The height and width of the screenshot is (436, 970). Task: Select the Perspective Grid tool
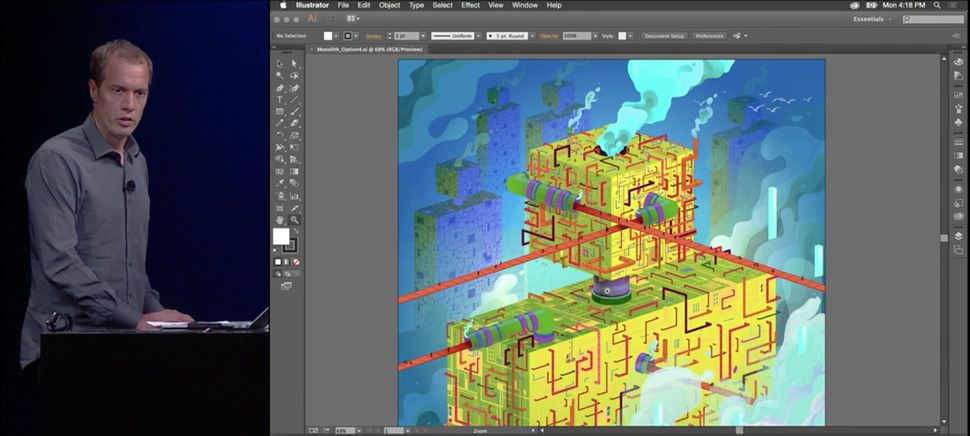294,159
